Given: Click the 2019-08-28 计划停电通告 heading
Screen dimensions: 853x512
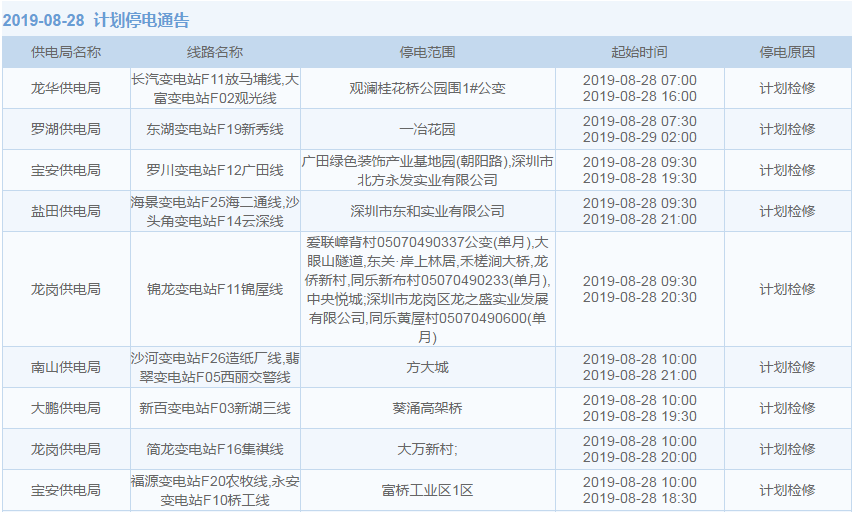Looking at the screenshot, I should coord(96,20).
